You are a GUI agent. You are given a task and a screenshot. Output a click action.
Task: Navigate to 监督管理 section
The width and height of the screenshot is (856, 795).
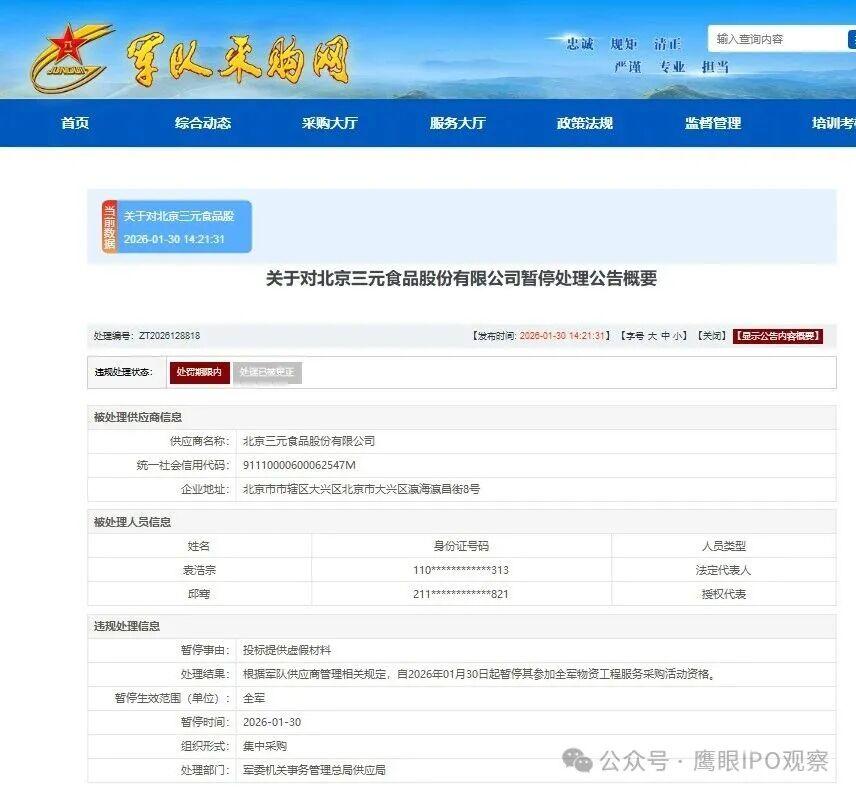coord(713,123)
